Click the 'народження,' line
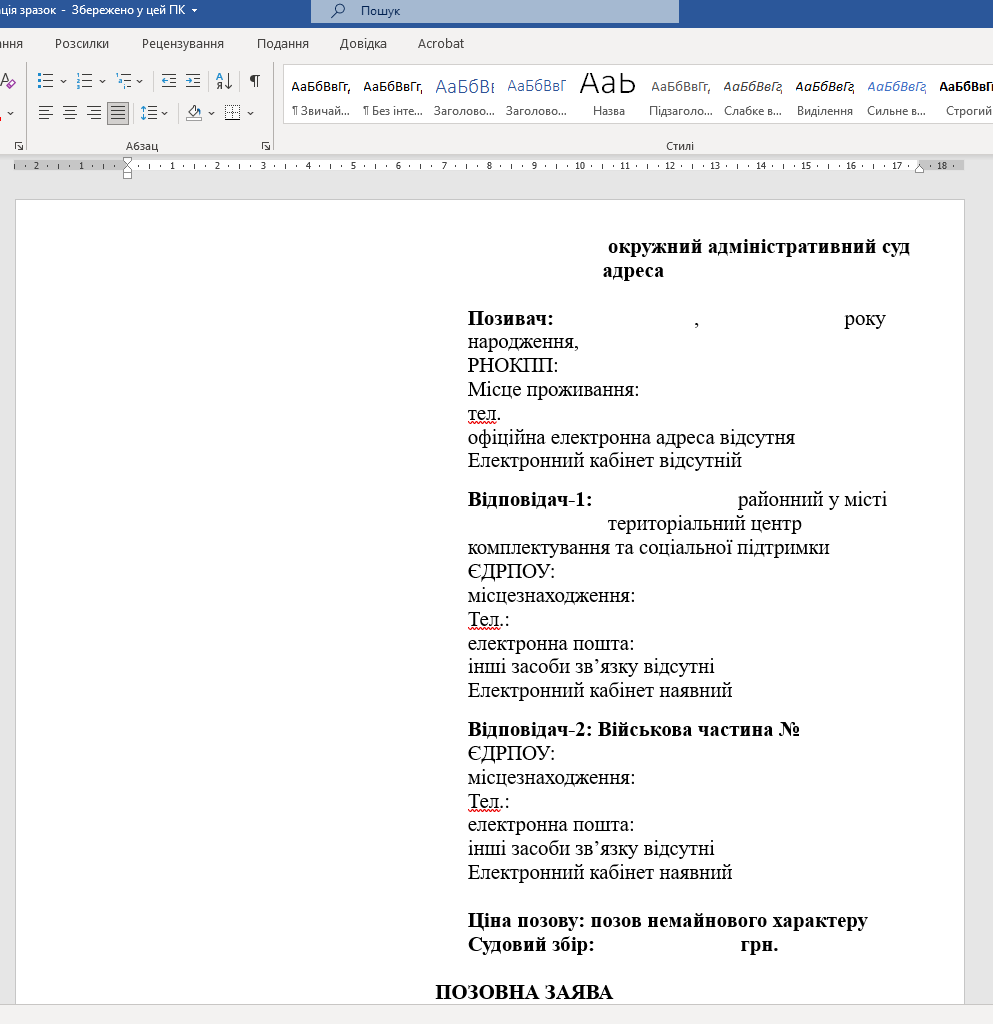The image size is (993, 1024). [x=523, y=342]
